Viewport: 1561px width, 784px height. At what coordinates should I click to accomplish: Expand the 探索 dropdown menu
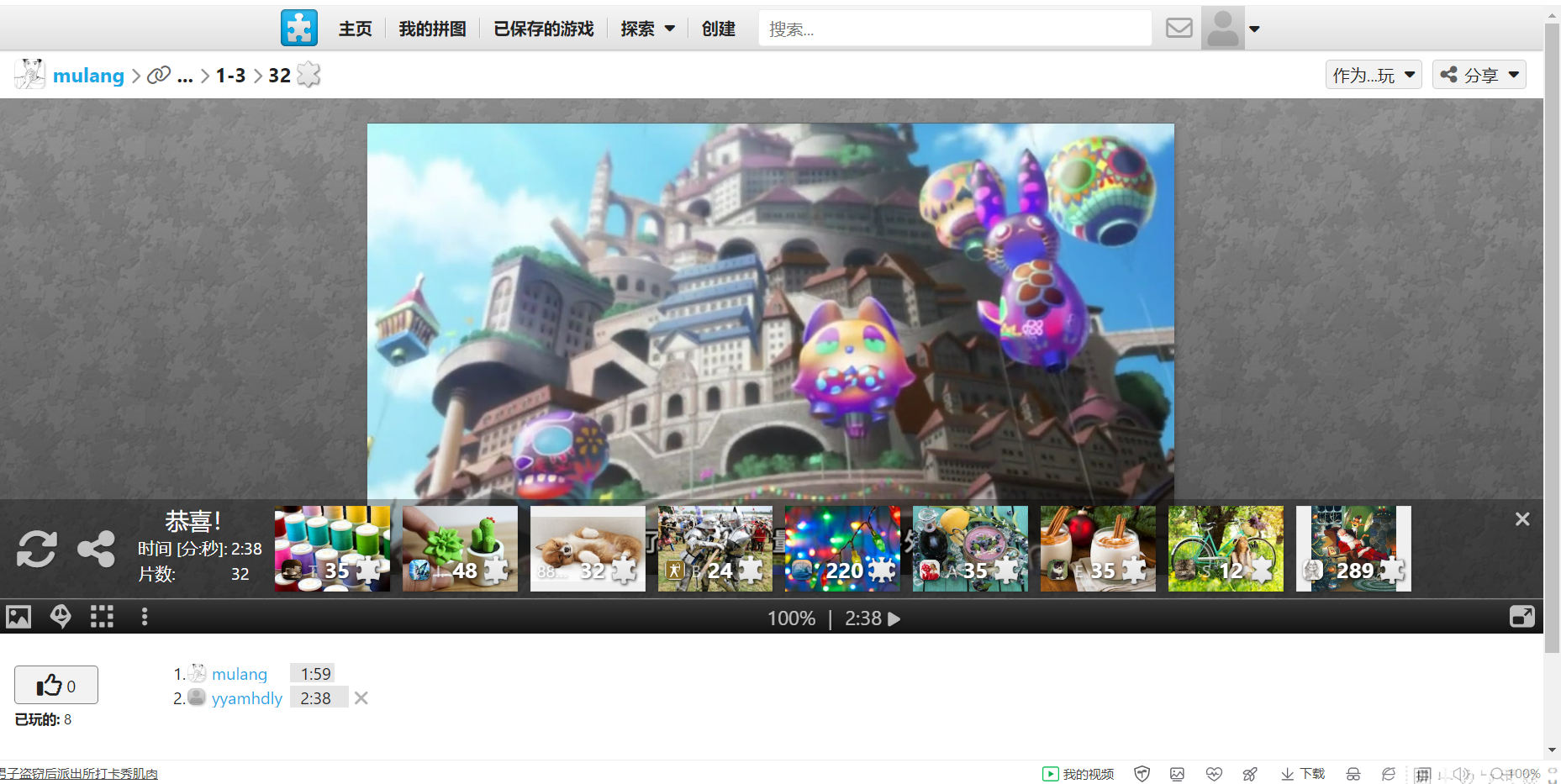647,29
